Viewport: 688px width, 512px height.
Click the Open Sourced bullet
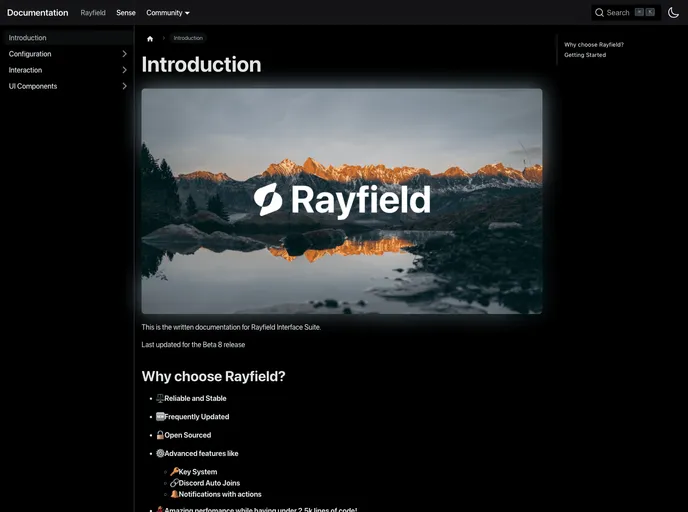coord(187,435)
